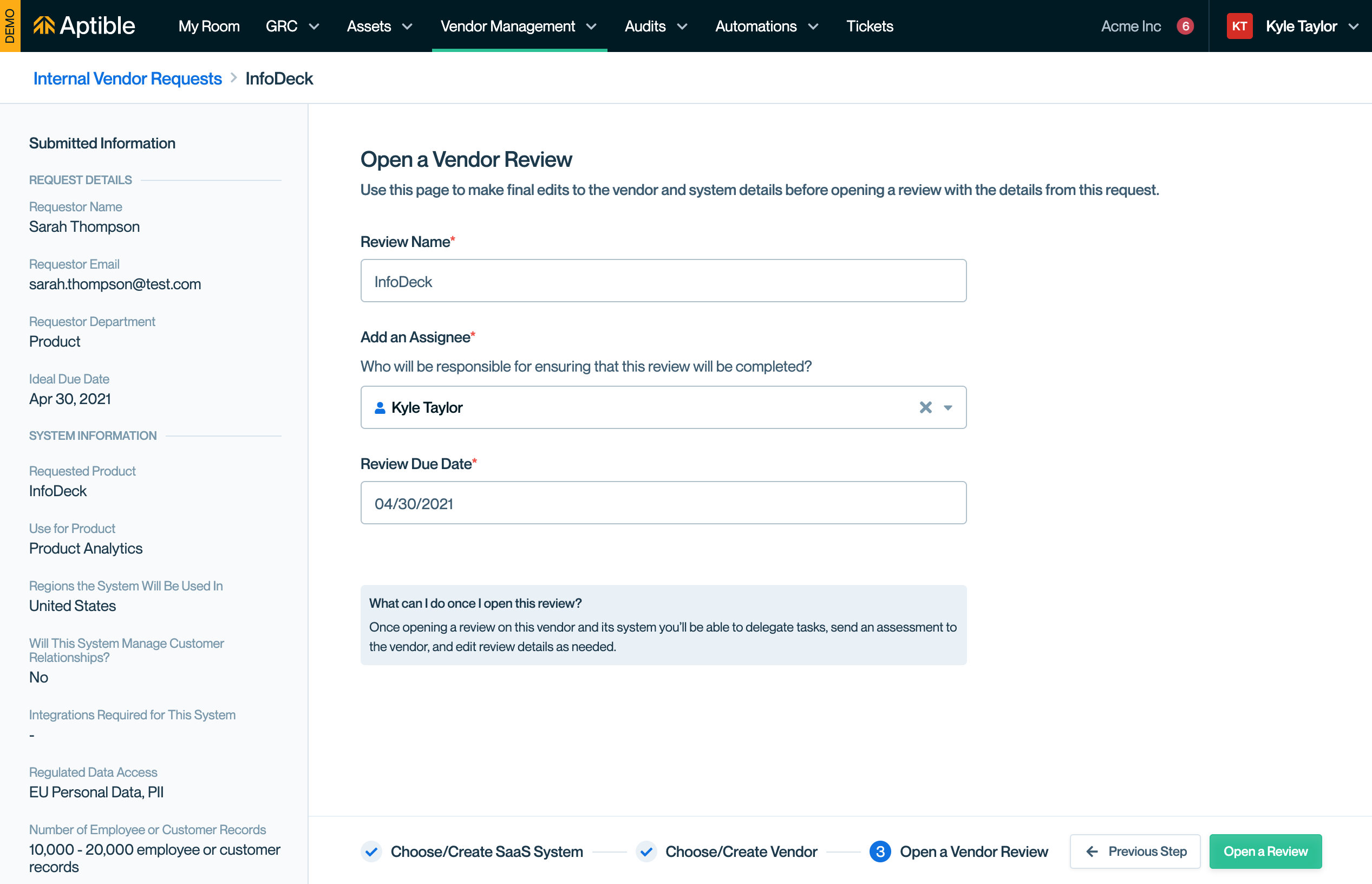Go back with Previous Step button
Screen dimensions: 1372x884
click(x=1134, y=851)
